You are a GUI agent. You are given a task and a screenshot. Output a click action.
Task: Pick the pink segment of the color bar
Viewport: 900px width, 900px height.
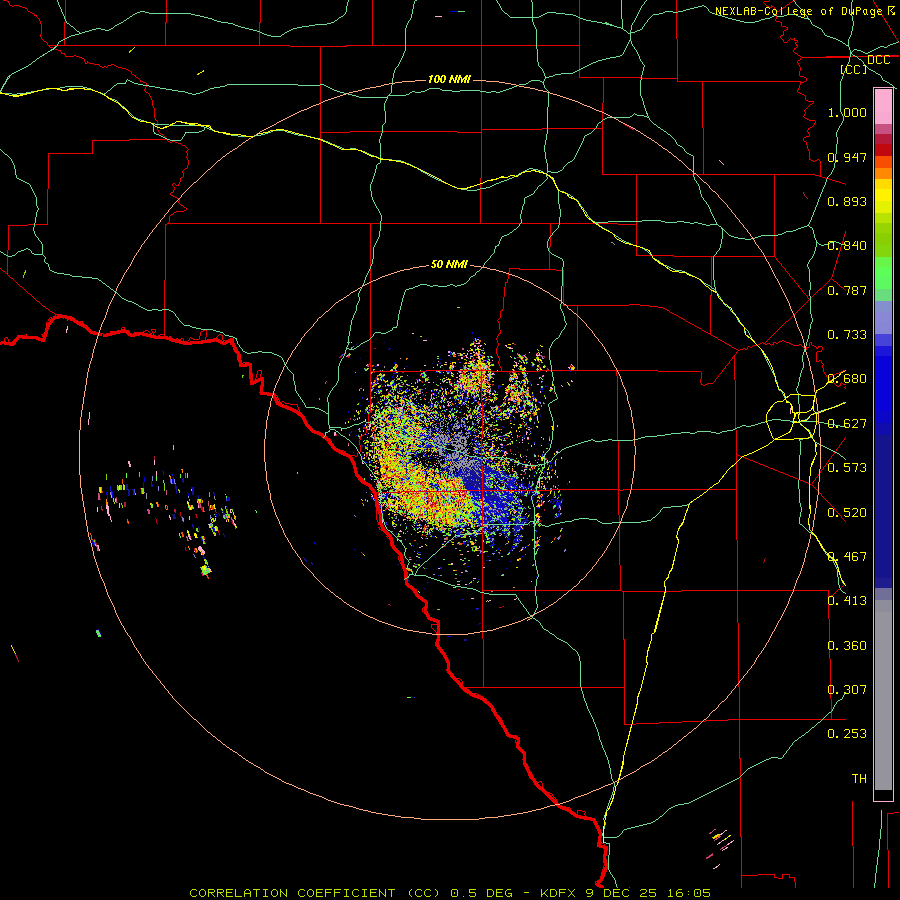point(883,107)
